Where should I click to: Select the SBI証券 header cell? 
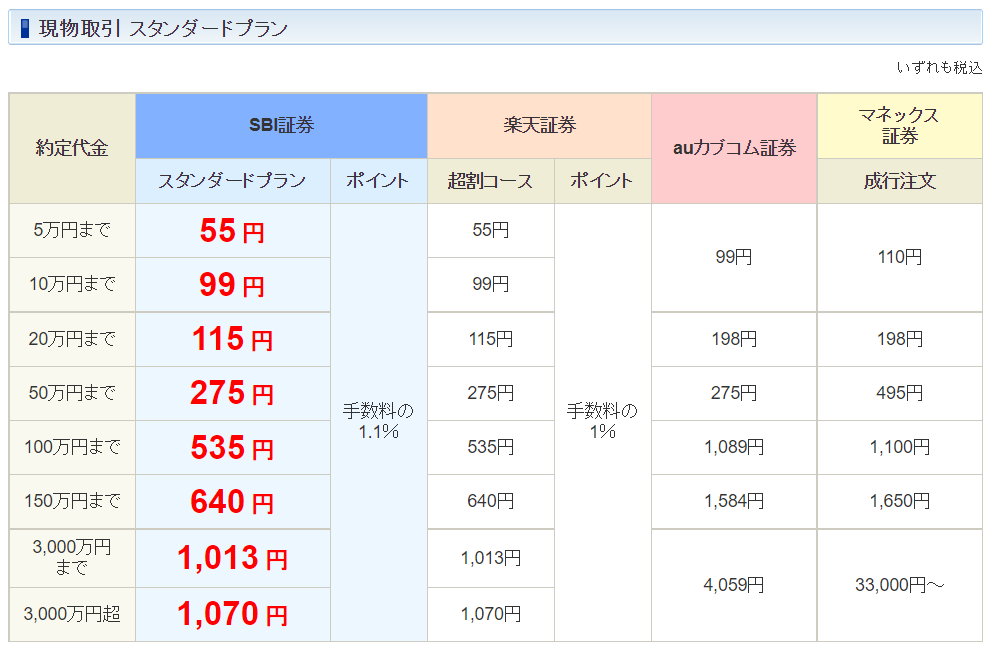pyautogui.click(x=281, y=126)
